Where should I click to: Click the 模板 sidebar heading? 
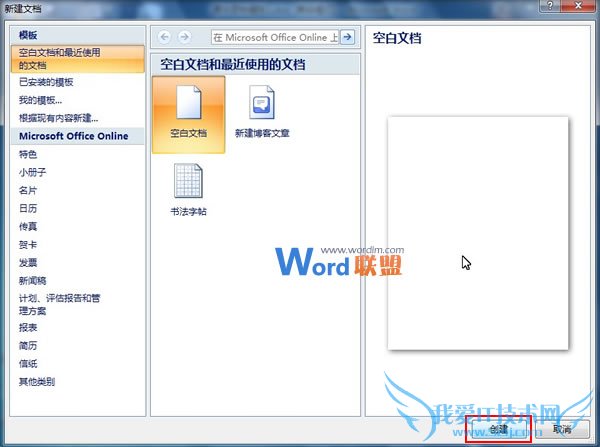(28, 35)
